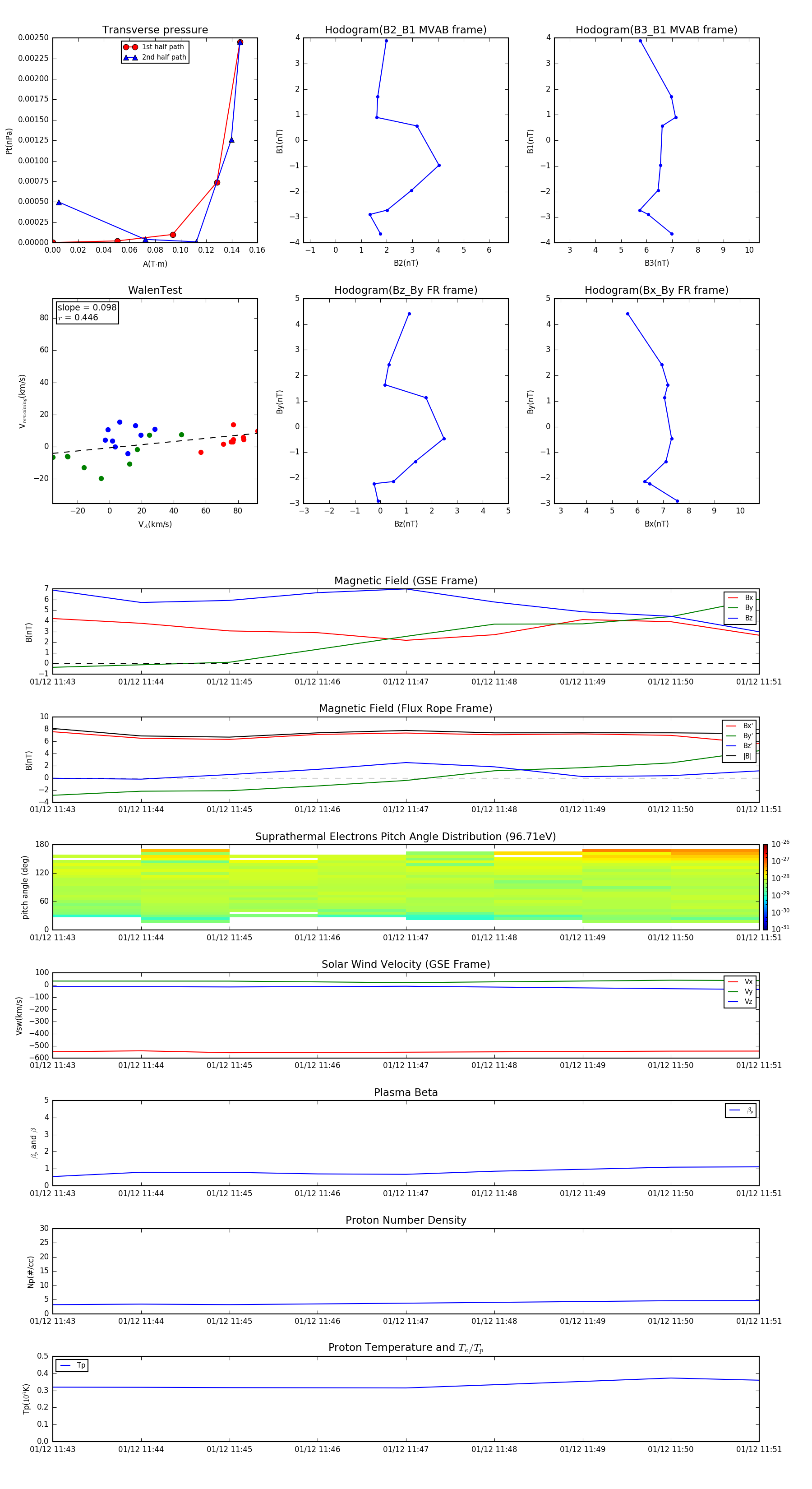Click the 'Transverse pressure' plot title

tap(155, 30)
